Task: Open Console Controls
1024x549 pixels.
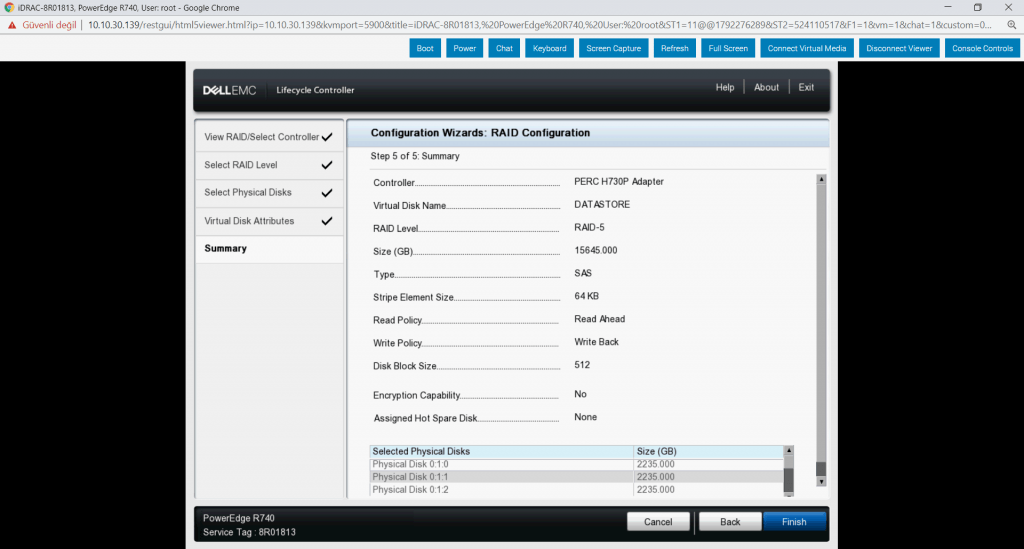Action: pyautogui.click(x=982, y=48)
